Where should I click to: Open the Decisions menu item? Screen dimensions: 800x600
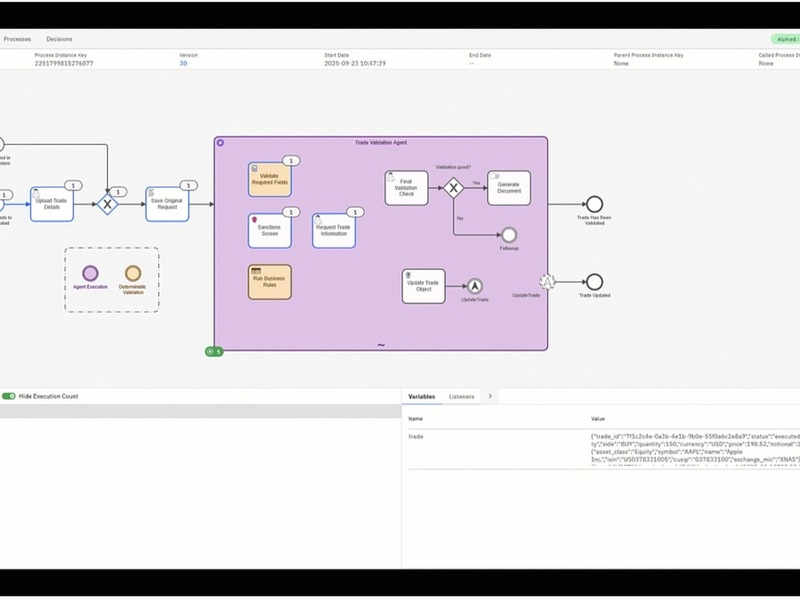59,39
